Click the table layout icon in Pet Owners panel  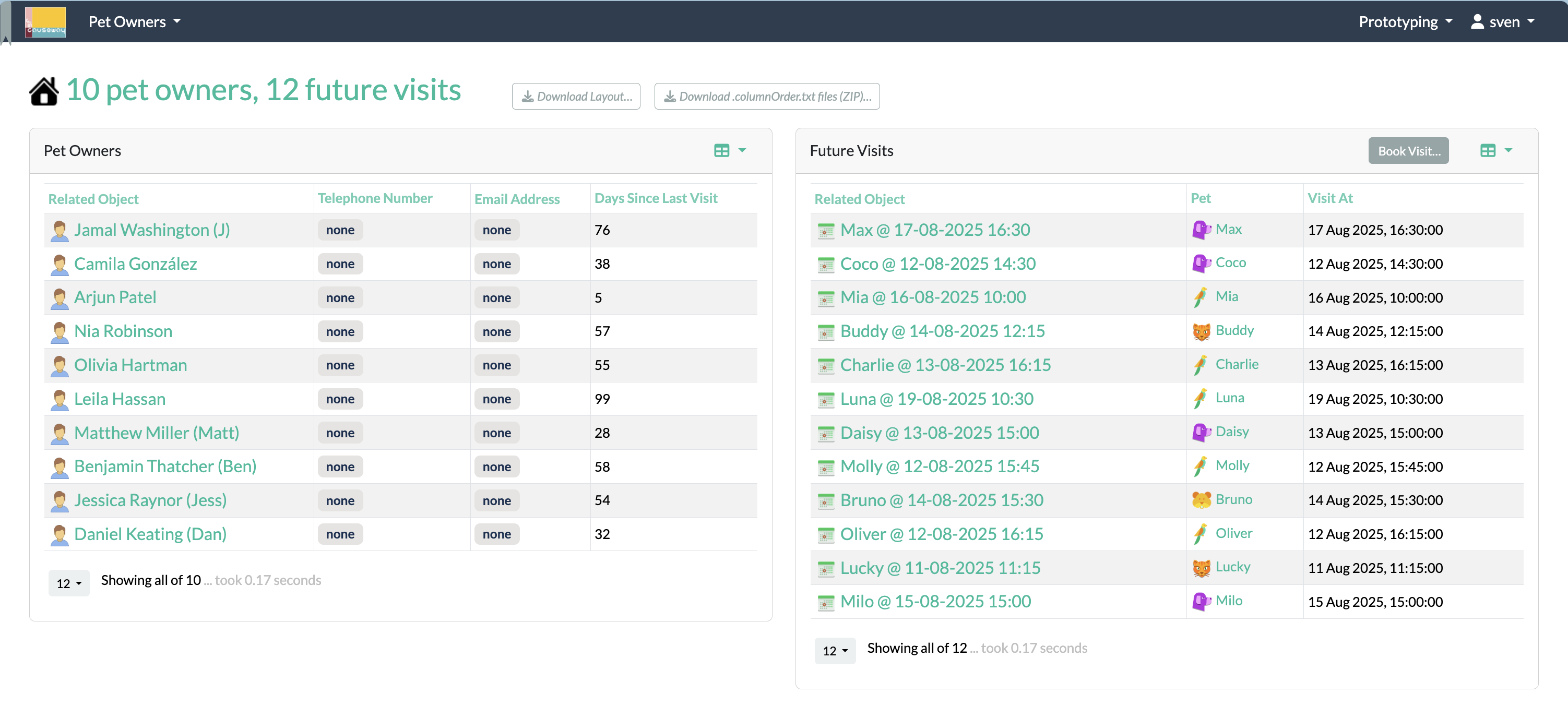pyautogui.click(x=721, y=150)
